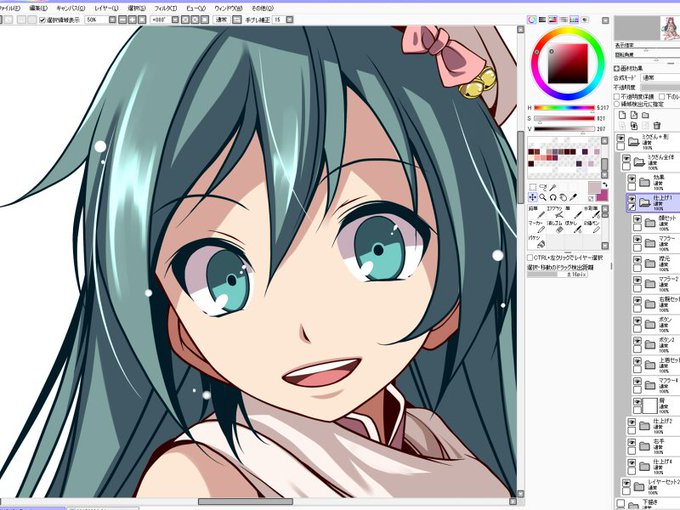Expand the ボタン folder
The image size is (680, 510).
[650, 324]
